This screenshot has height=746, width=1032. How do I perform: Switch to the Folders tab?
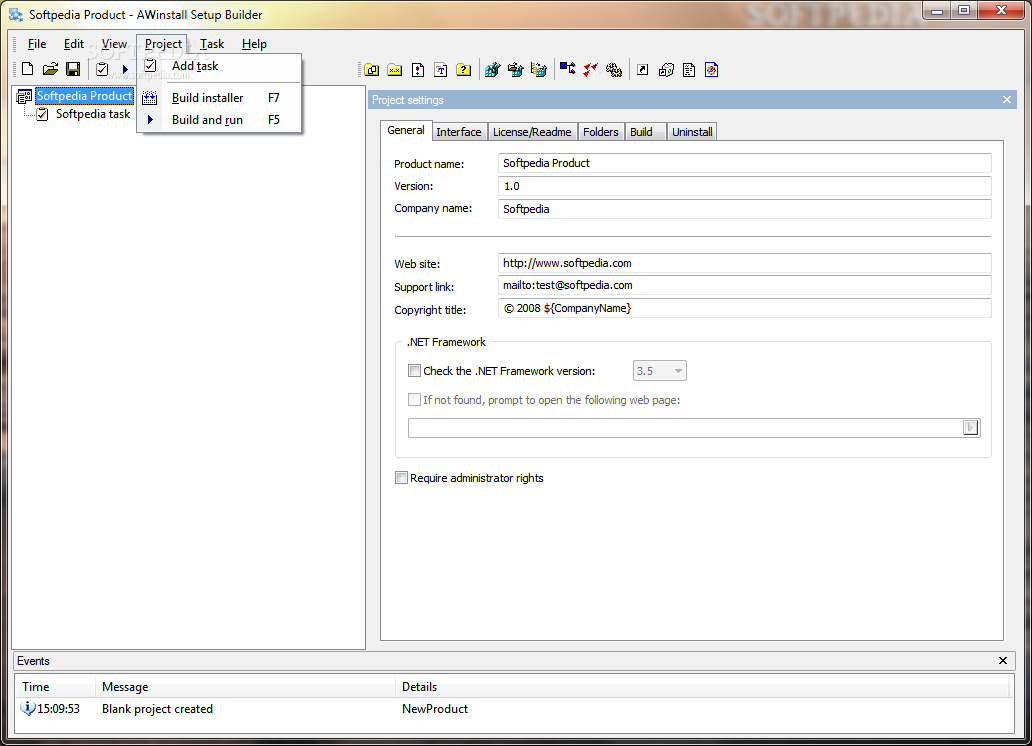600,132
